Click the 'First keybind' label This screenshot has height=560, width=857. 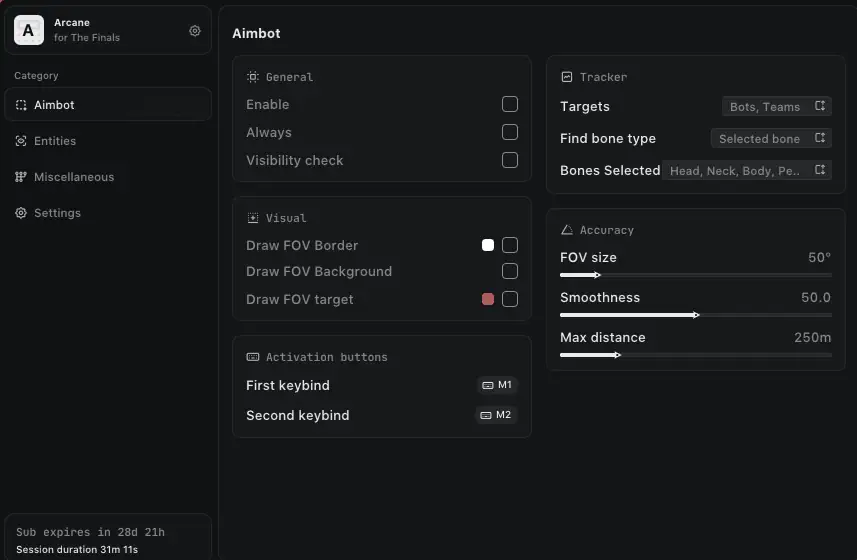pyautogui.click(x=288, y=386)
